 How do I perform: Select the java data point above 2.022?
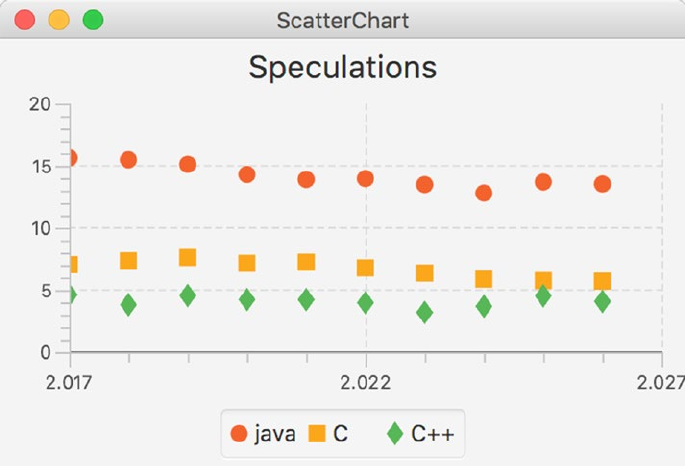click(x=365, y=178)
